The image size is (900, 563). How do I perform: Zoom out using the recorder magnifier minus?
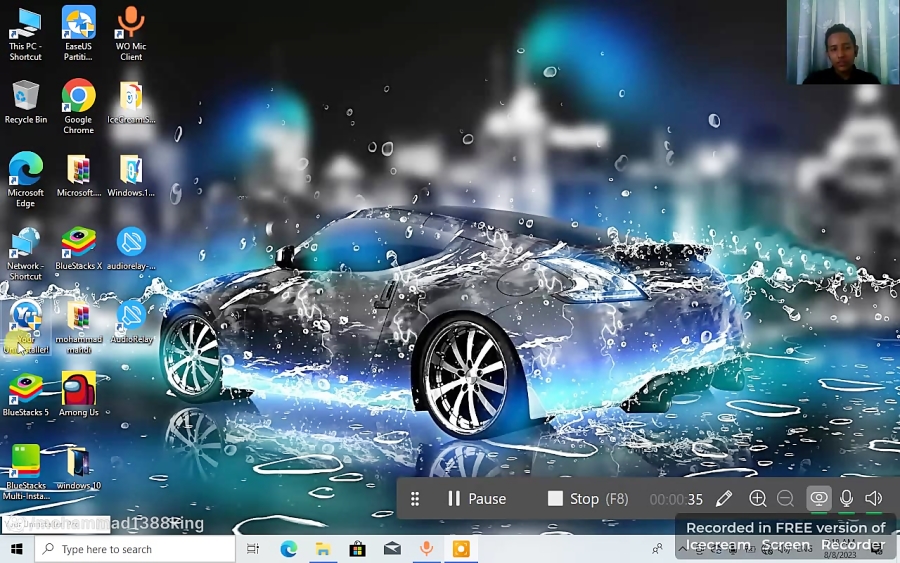[x=785, y=498]
